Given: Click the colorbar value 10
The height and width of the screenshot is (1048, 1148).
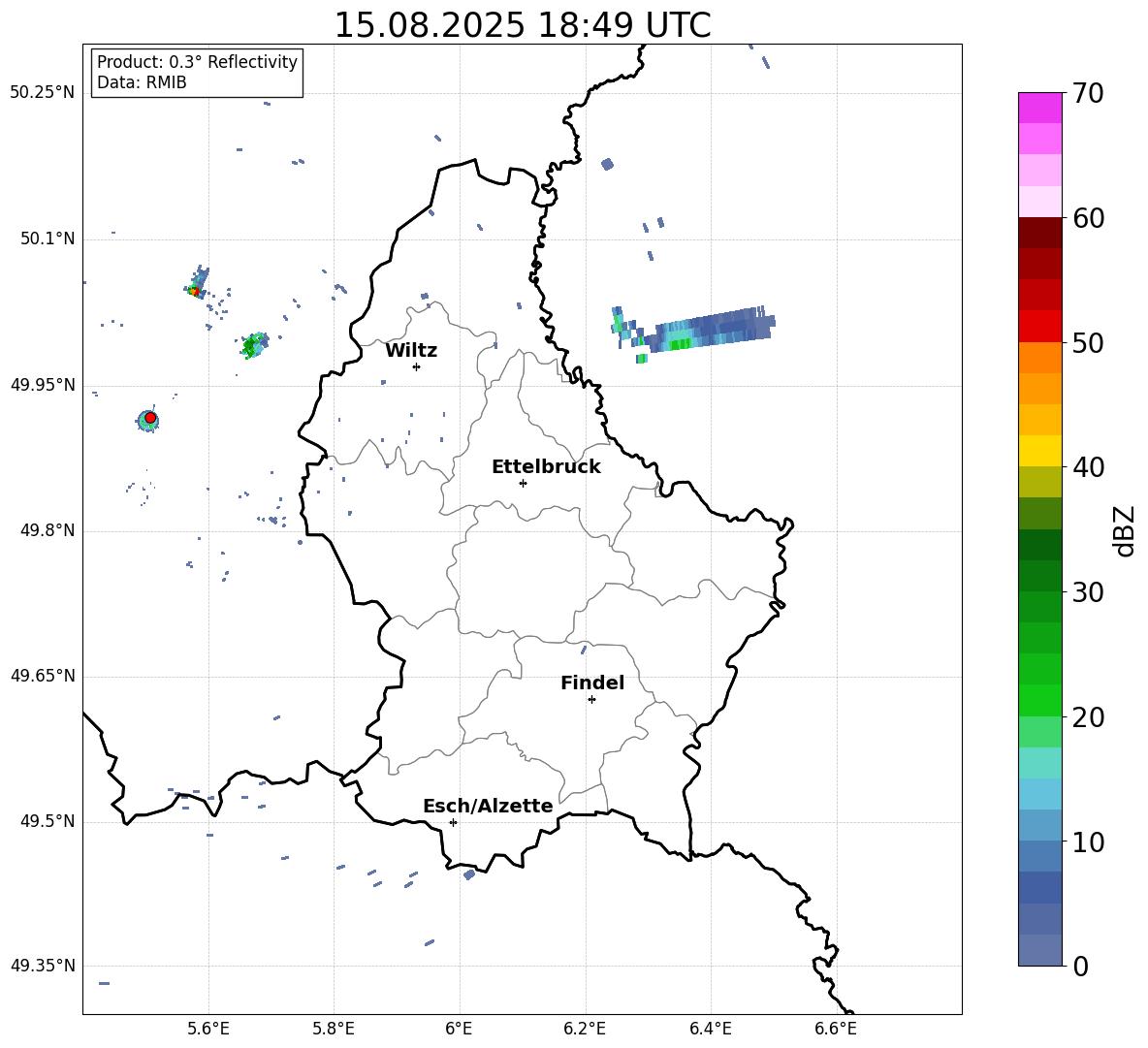Looking at the screenshot, I should click(1088, 842).
